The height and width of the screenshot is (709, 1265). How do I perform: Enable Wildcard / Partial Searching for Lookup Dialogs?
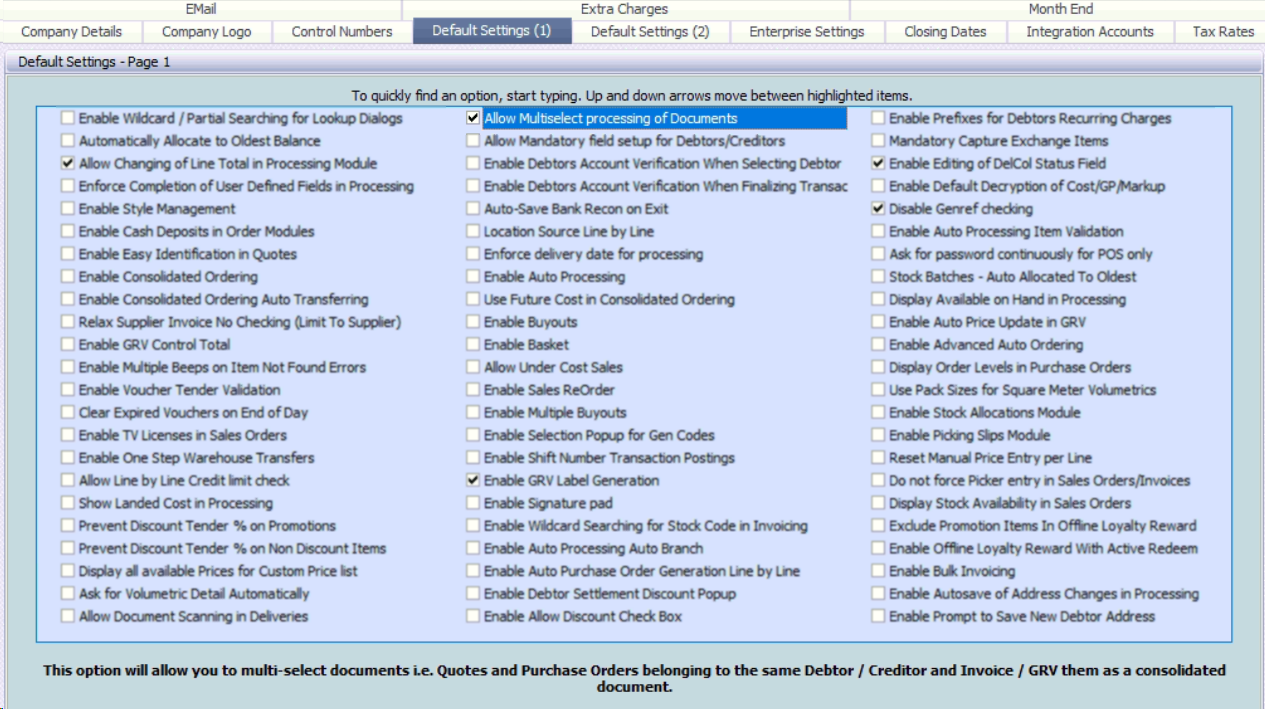68,118
